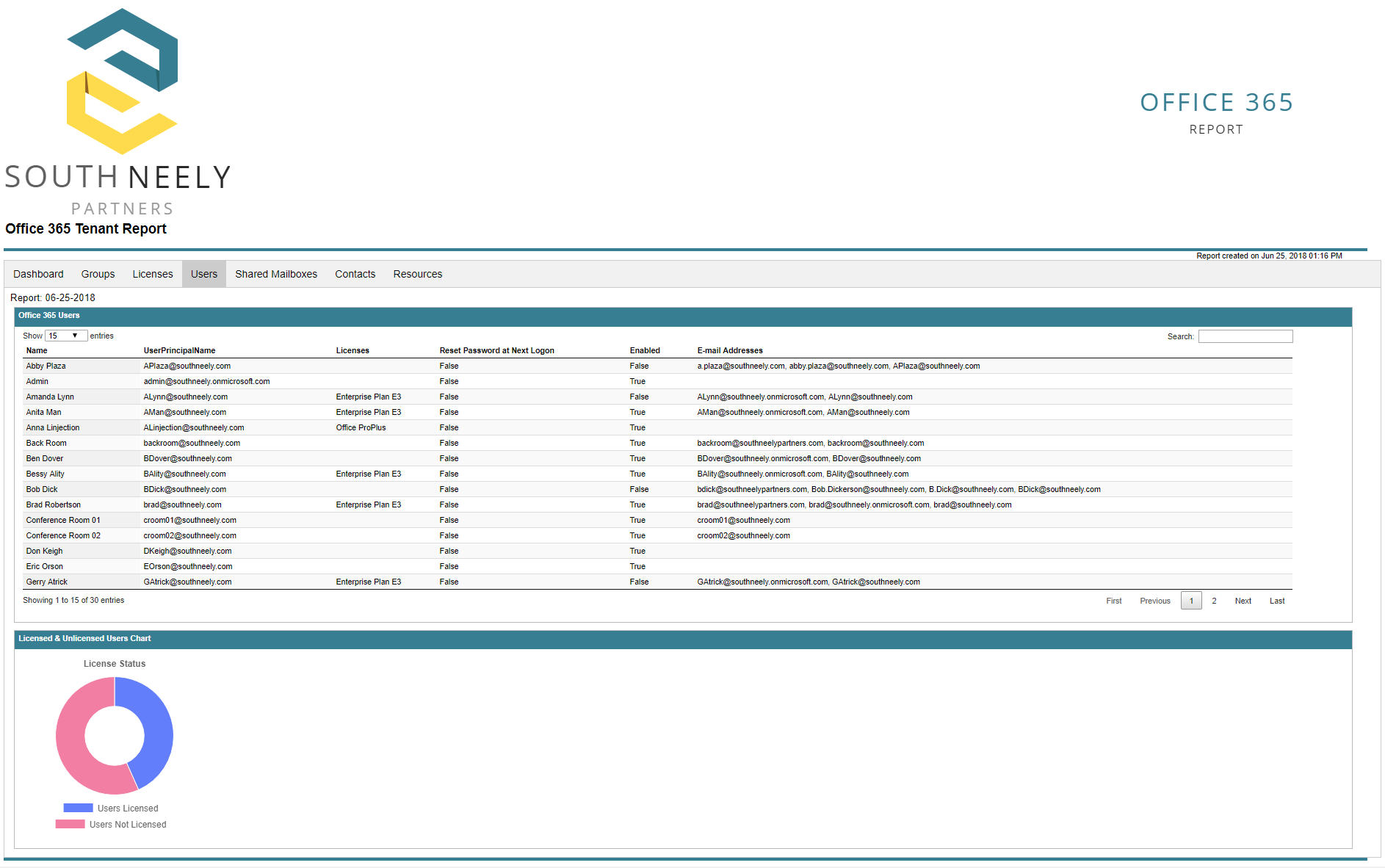The image size is (1385, 868).
Task: Sort table by Name column
Action: point(37,350)
